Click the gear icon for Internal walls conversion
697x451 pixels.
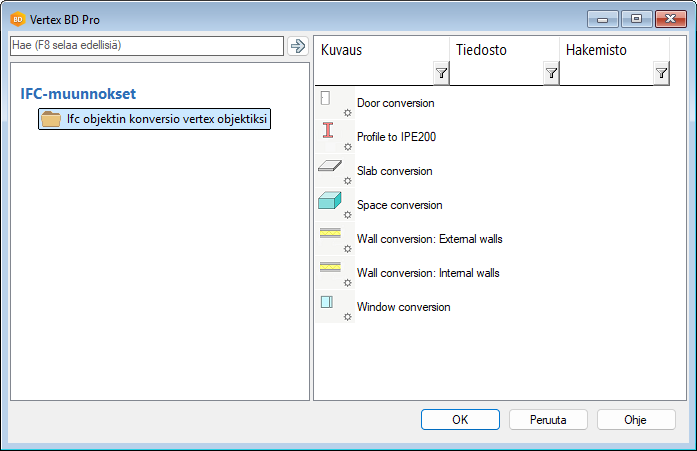(x=348, y=283)
